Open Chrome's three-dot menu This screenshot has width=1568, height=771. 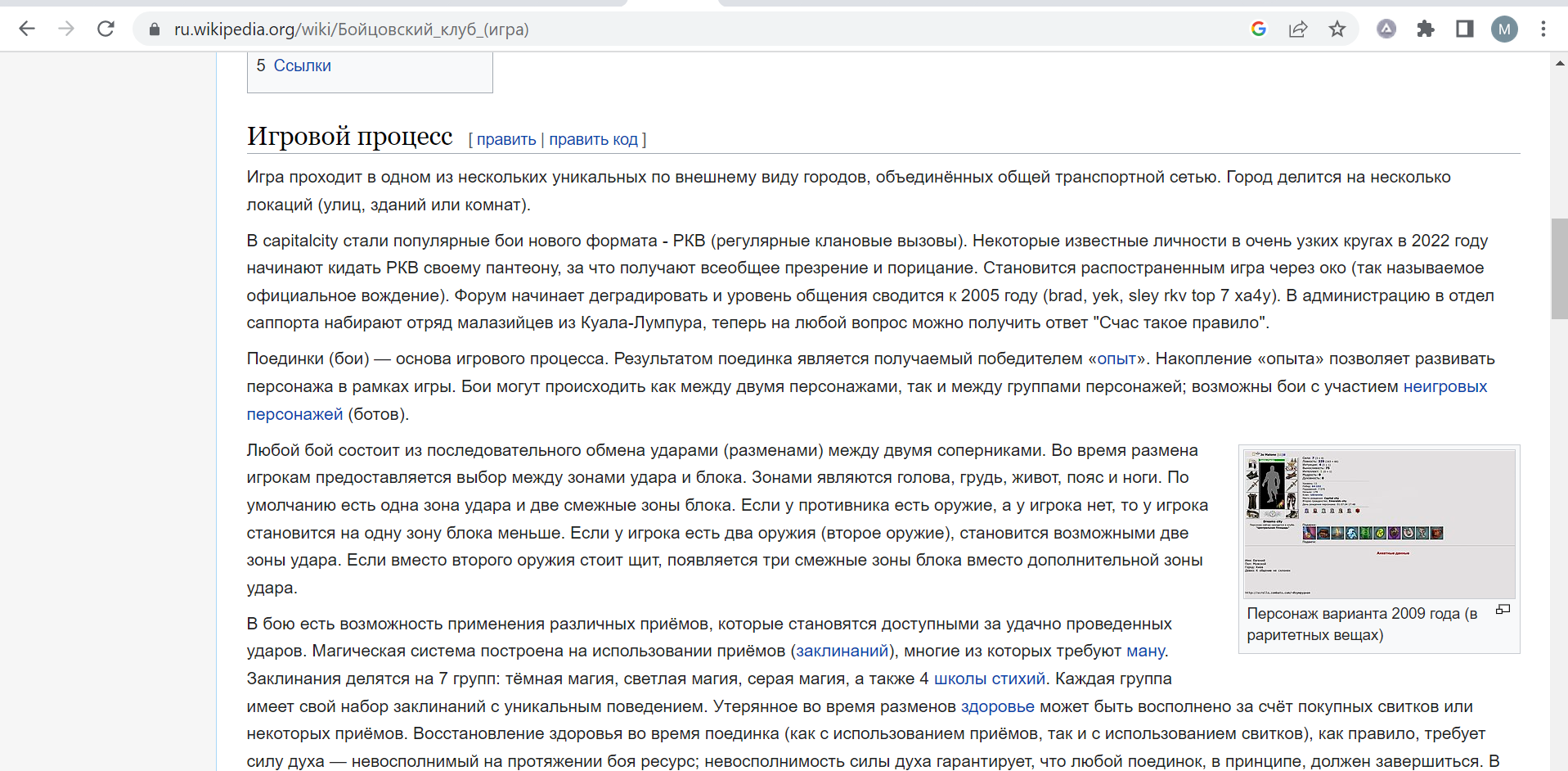tap(1543, 29)
